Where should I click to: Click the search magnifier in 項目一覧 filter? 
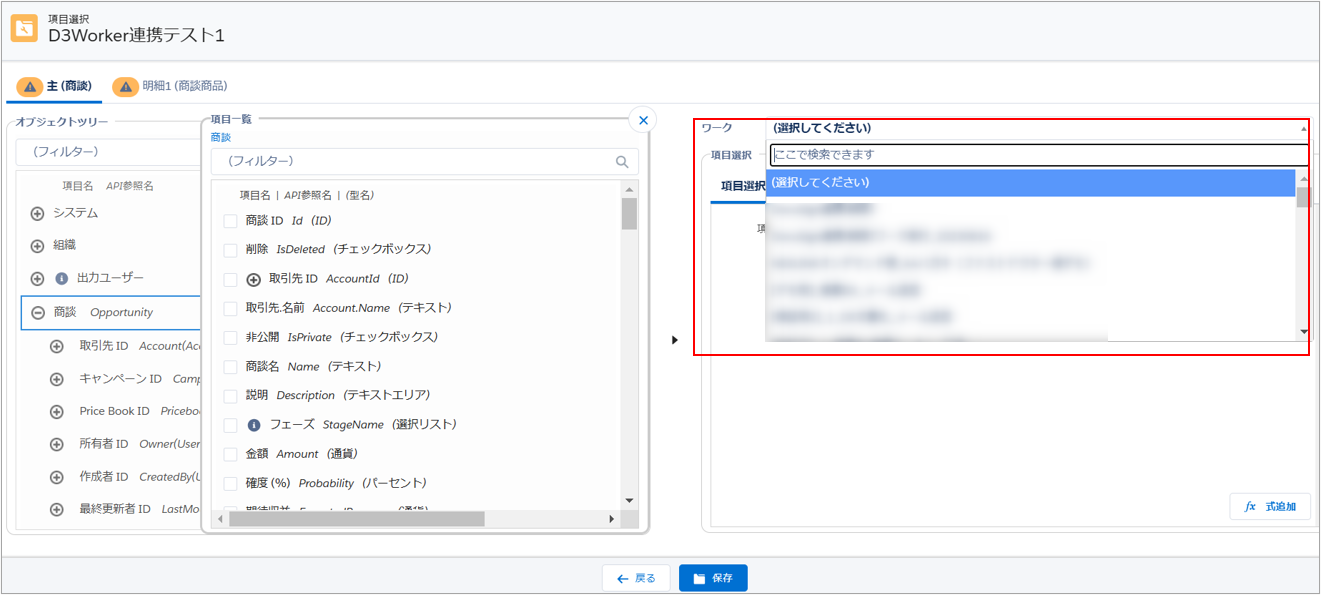pyautogui.click(x=622, y=161)
